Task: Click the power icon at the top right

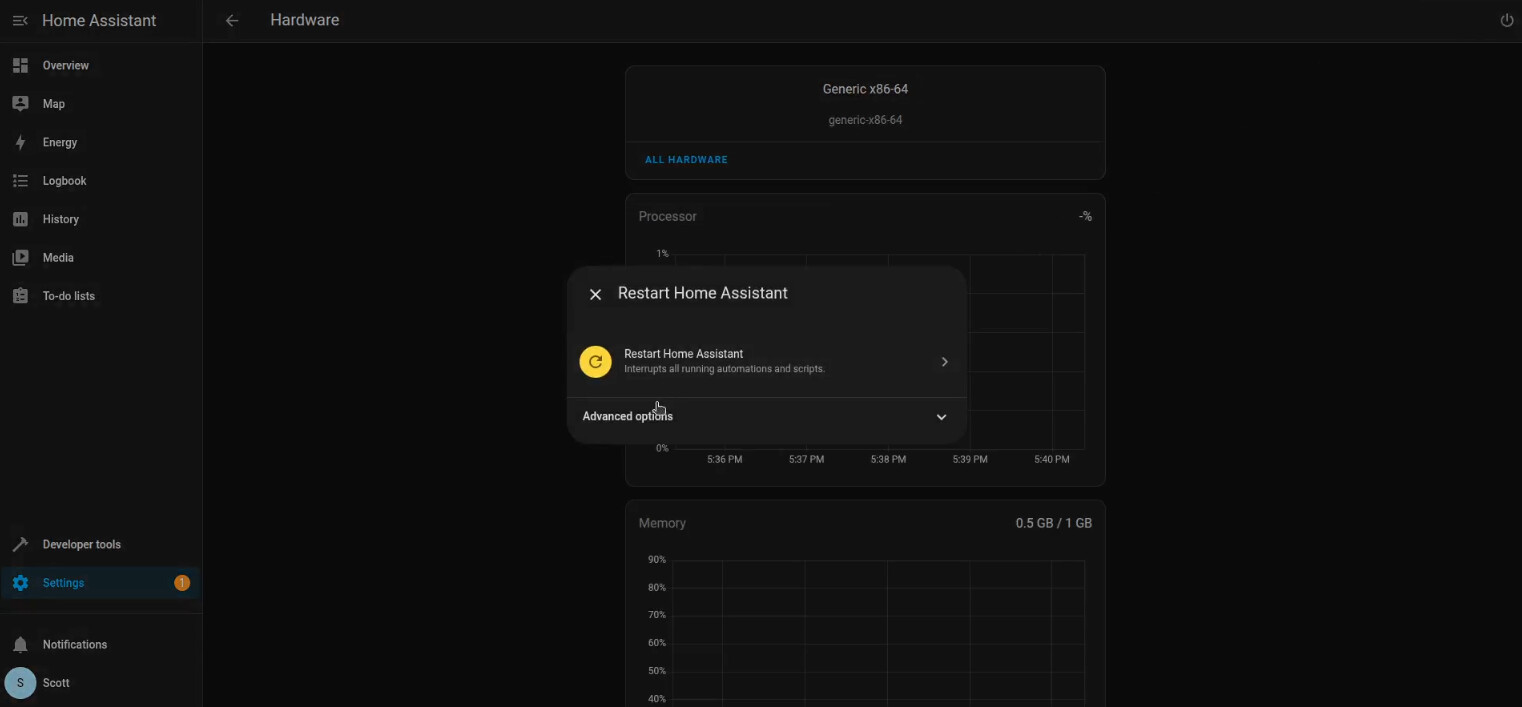Action: pyautogui.click(x=1507, y=21)
